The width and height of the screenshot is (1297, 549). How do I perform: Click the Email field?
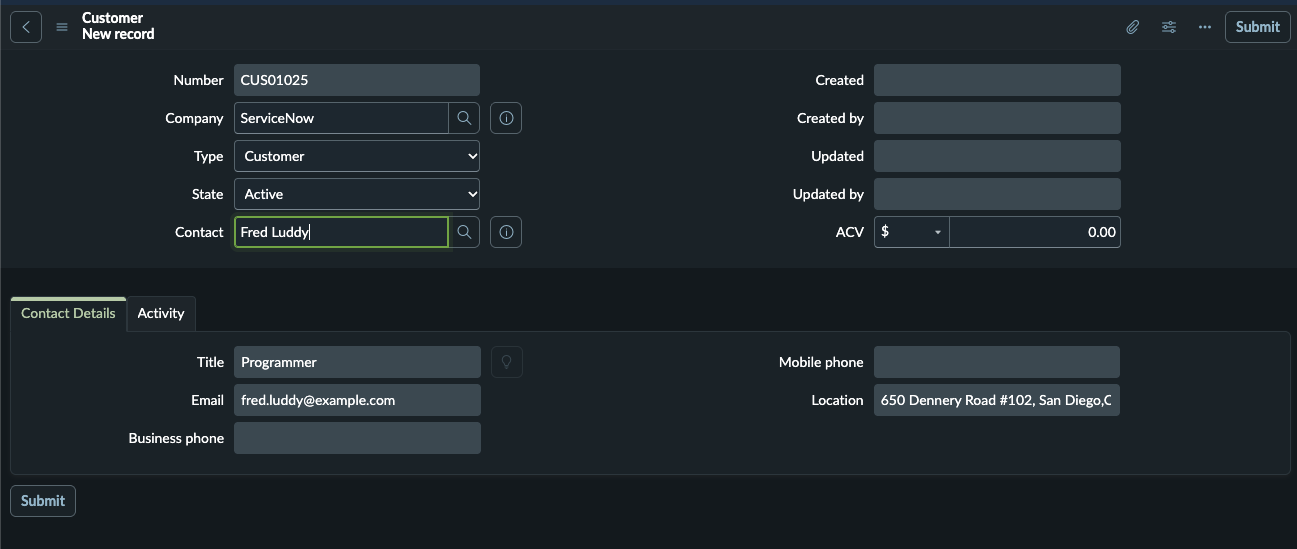pyautogui.click(x=357, y=400)
